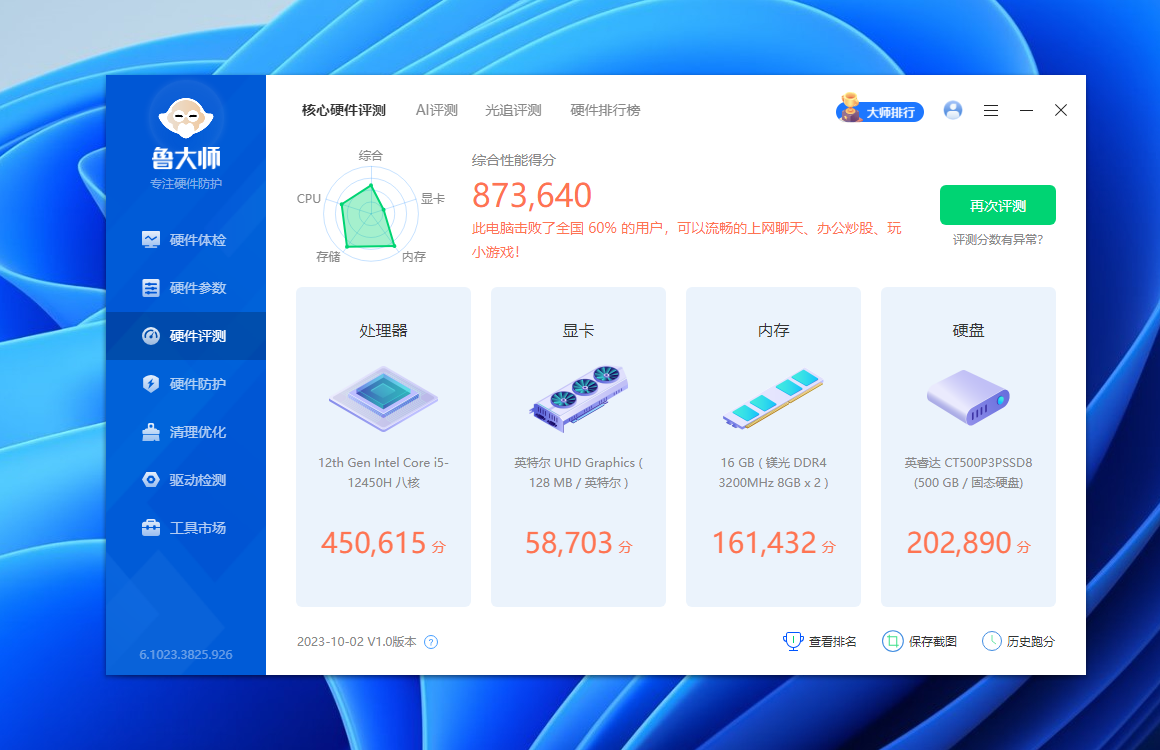
Task: Click the disk score 202,890
Action: click(x=959, y=543)
